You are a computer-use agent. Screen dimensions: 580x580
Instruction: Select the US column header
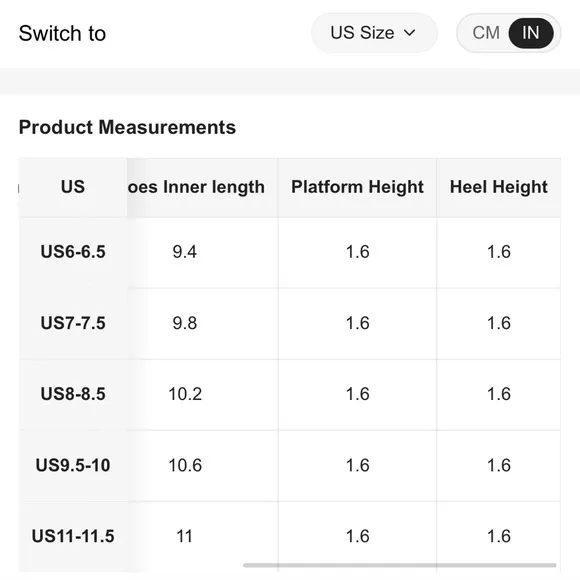[x=73, y=187]
